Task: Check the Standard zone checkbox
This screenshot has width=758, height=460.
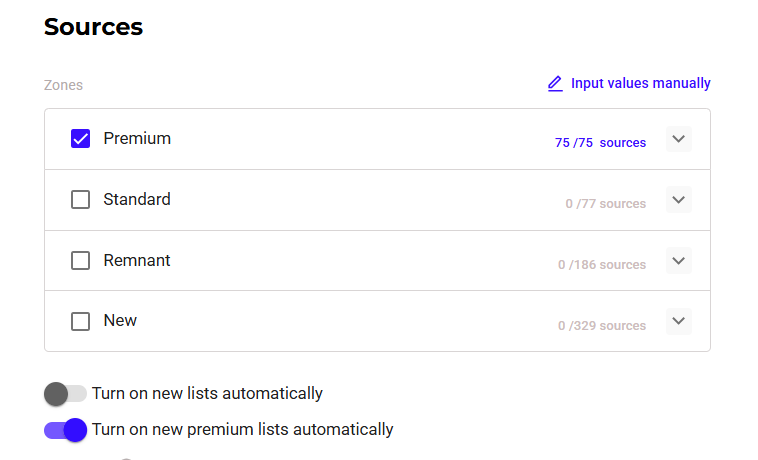Action: (x=81, y=200)
